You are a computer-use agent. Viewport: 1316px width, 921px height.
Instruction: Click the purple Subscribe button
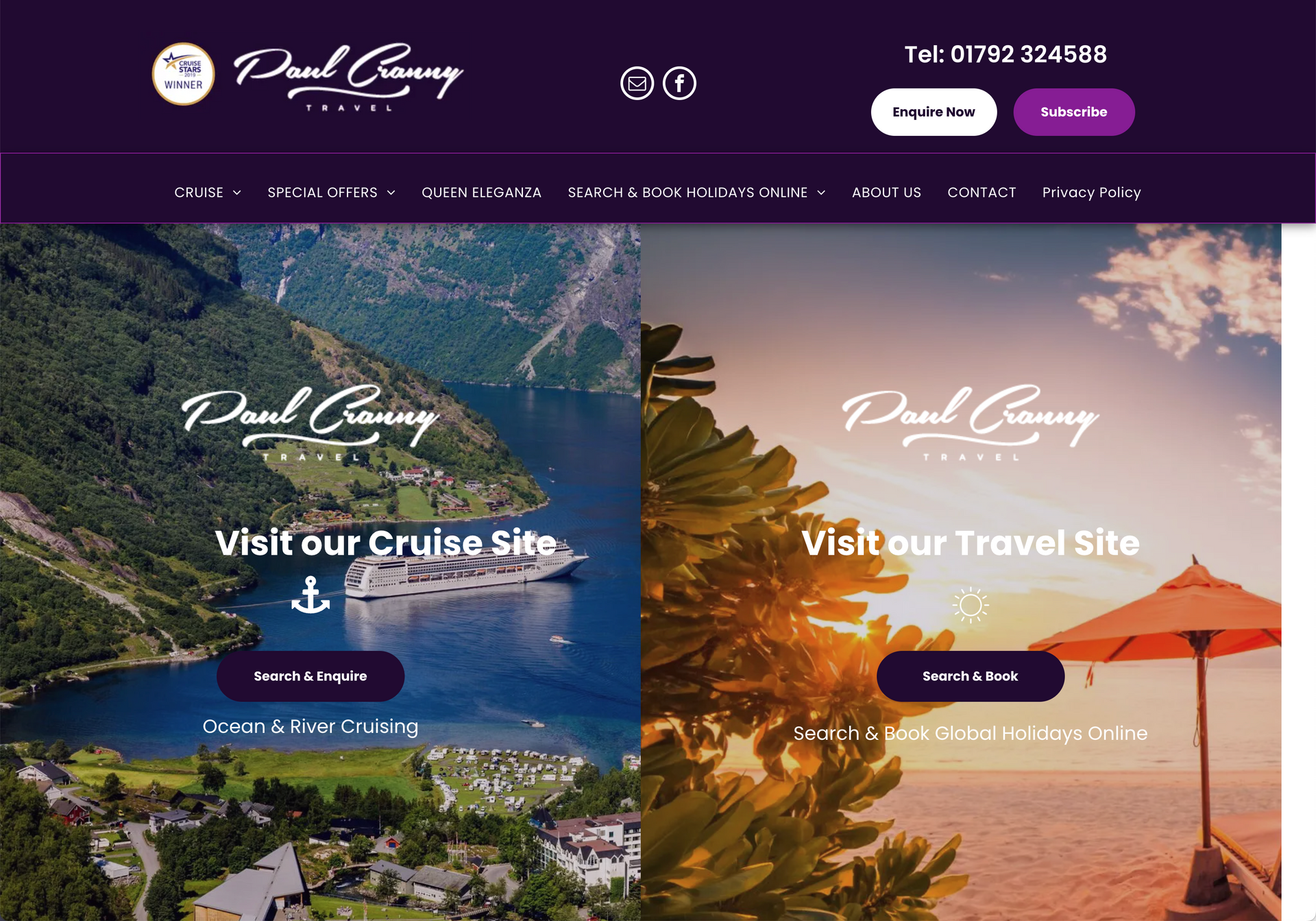pos(1074,112)
